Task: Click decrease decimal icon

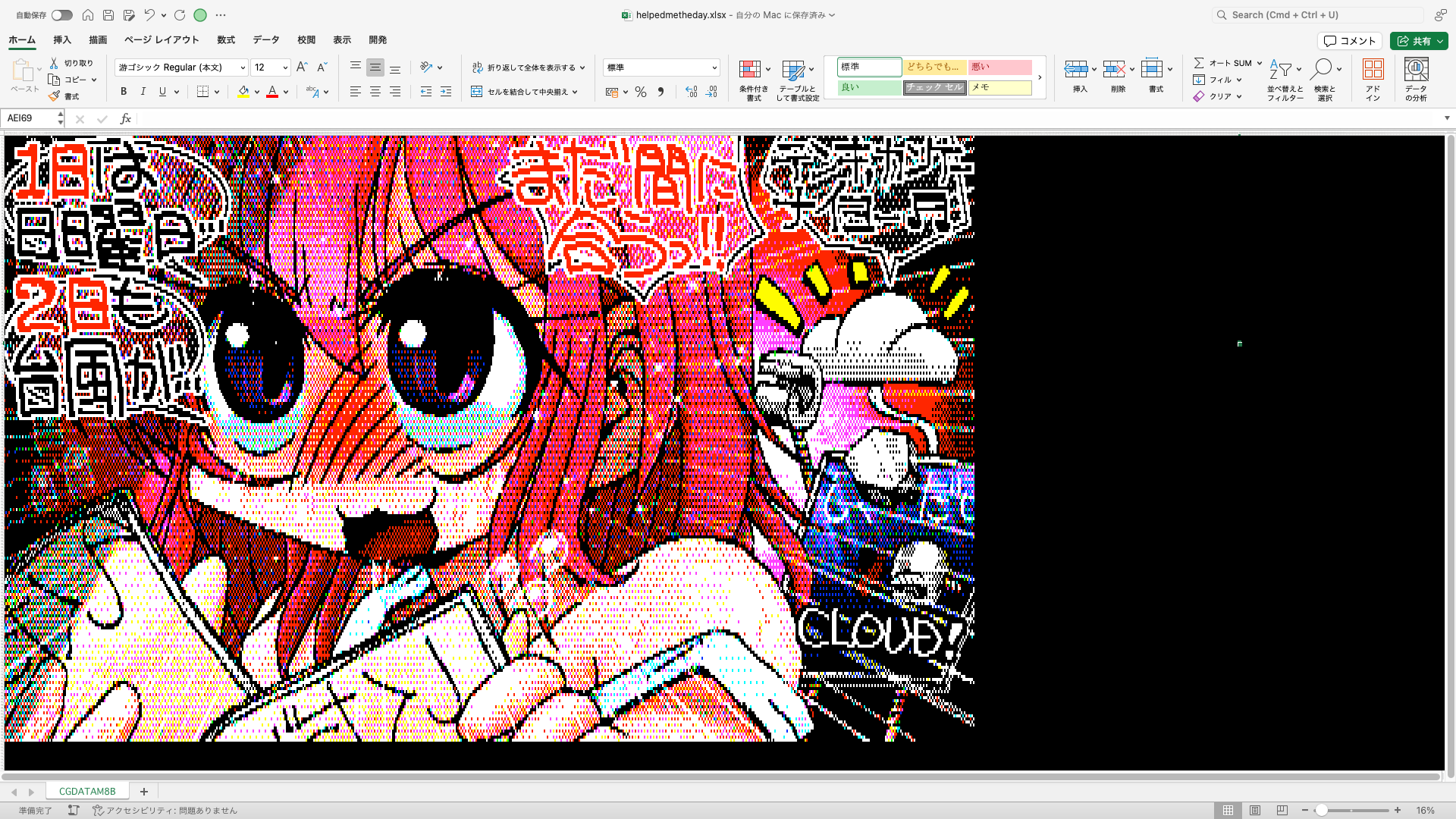Action: 711,92
